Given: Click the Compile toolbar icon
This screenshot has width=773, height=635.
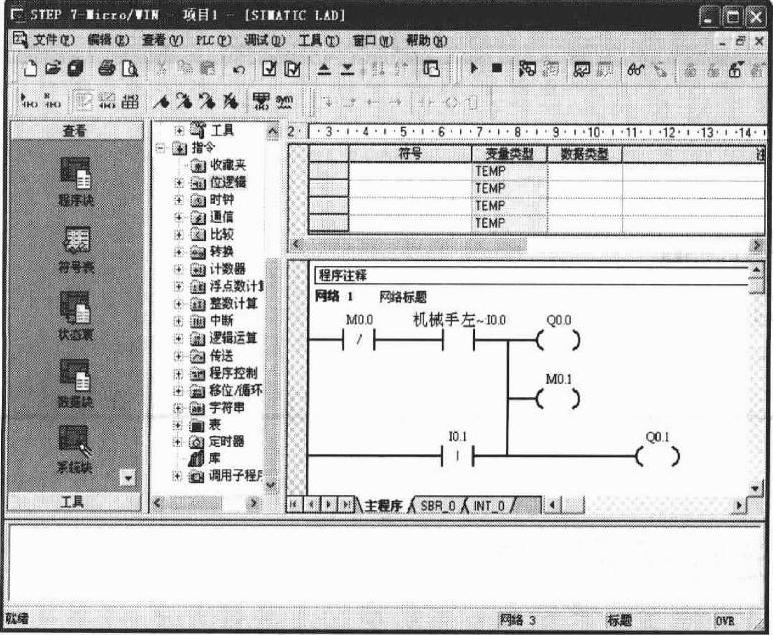Looking at the screenshot, I should coord(269,68).
